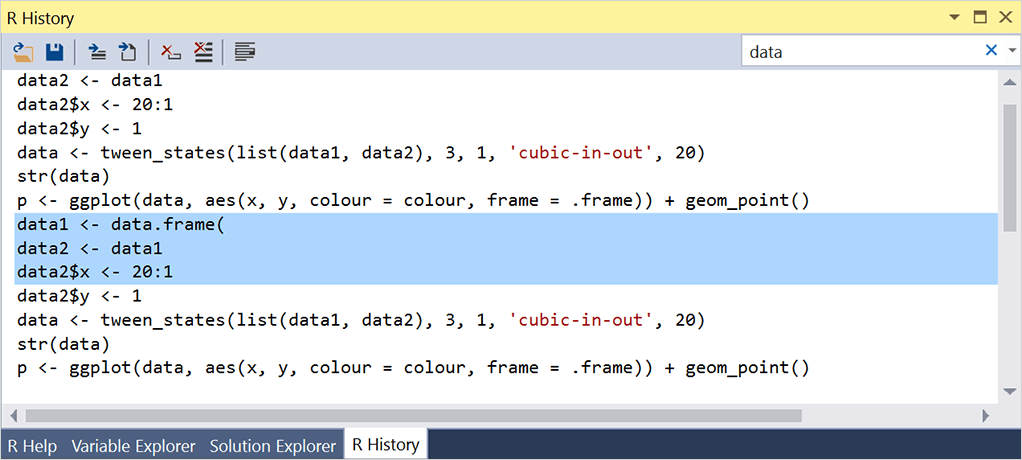Click the horizontal scrollbar left arrow
This screenshot has width=1022, height=460.
[13, 415]
